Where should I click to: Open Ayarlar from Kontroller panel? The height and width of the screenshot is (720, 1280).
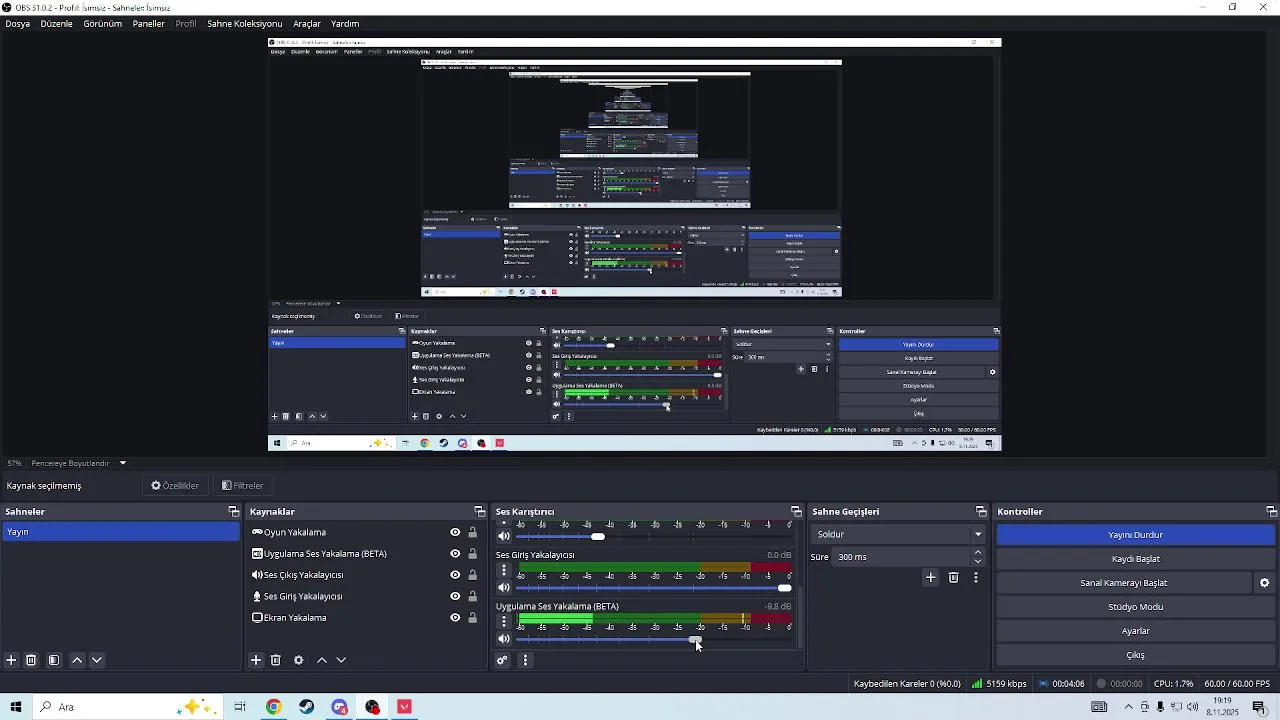pos(1135,631)
